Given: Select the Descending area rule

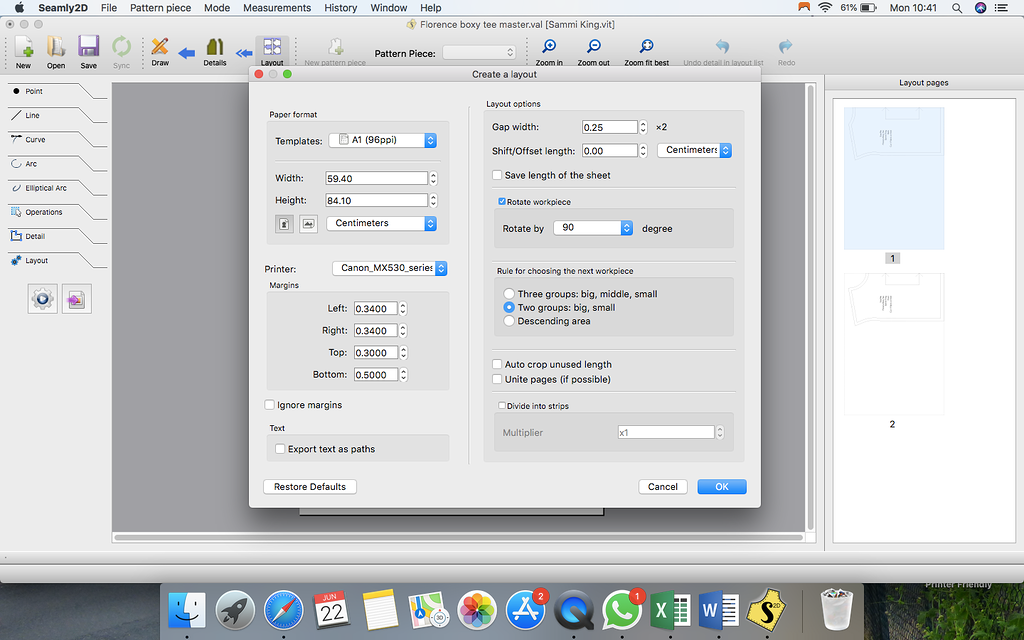Looking at the screenshot, I should click(x=509, y=320).
